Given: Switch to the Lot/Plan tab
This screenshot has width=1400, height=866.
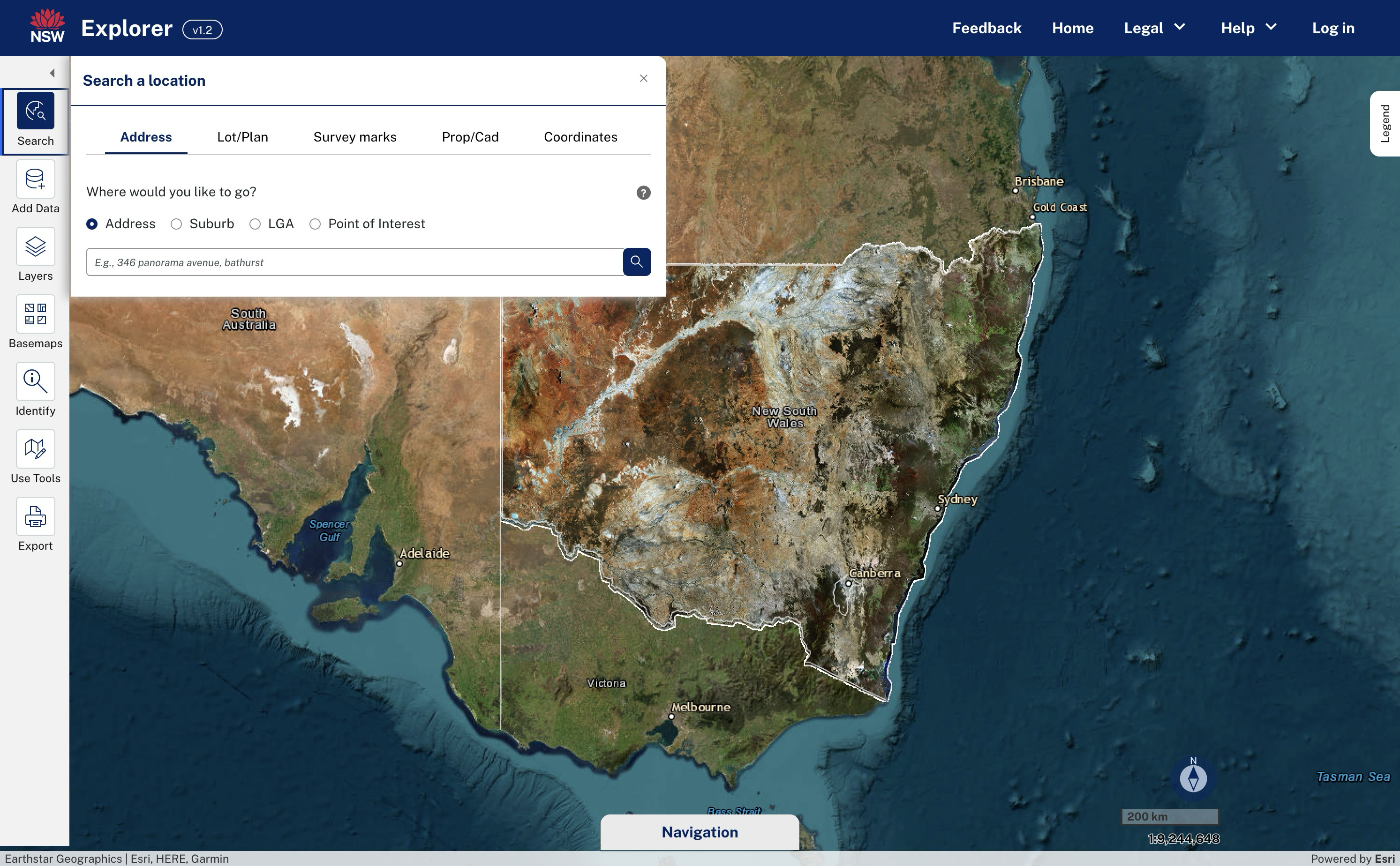Looking at the screenshot, I should pos(242,137).
